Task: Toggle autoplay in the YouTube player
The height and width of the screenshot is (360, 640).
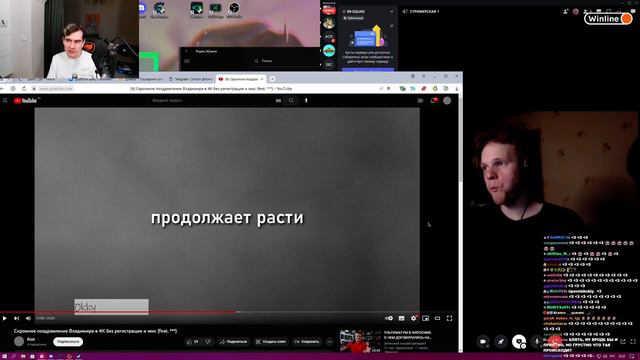Action: tap(389, 318)
